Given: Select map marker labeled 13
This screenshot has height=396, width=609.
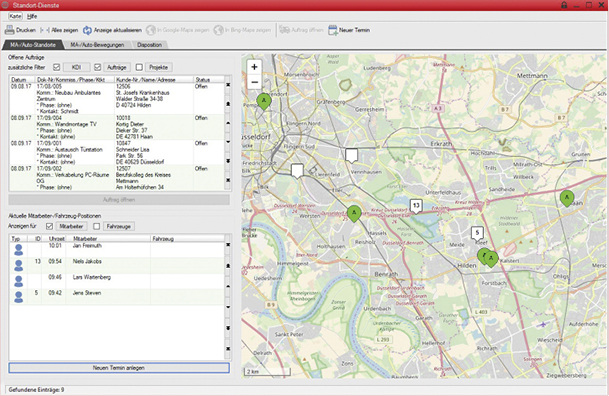Looking at the screenshot, I should click(416, 206).
